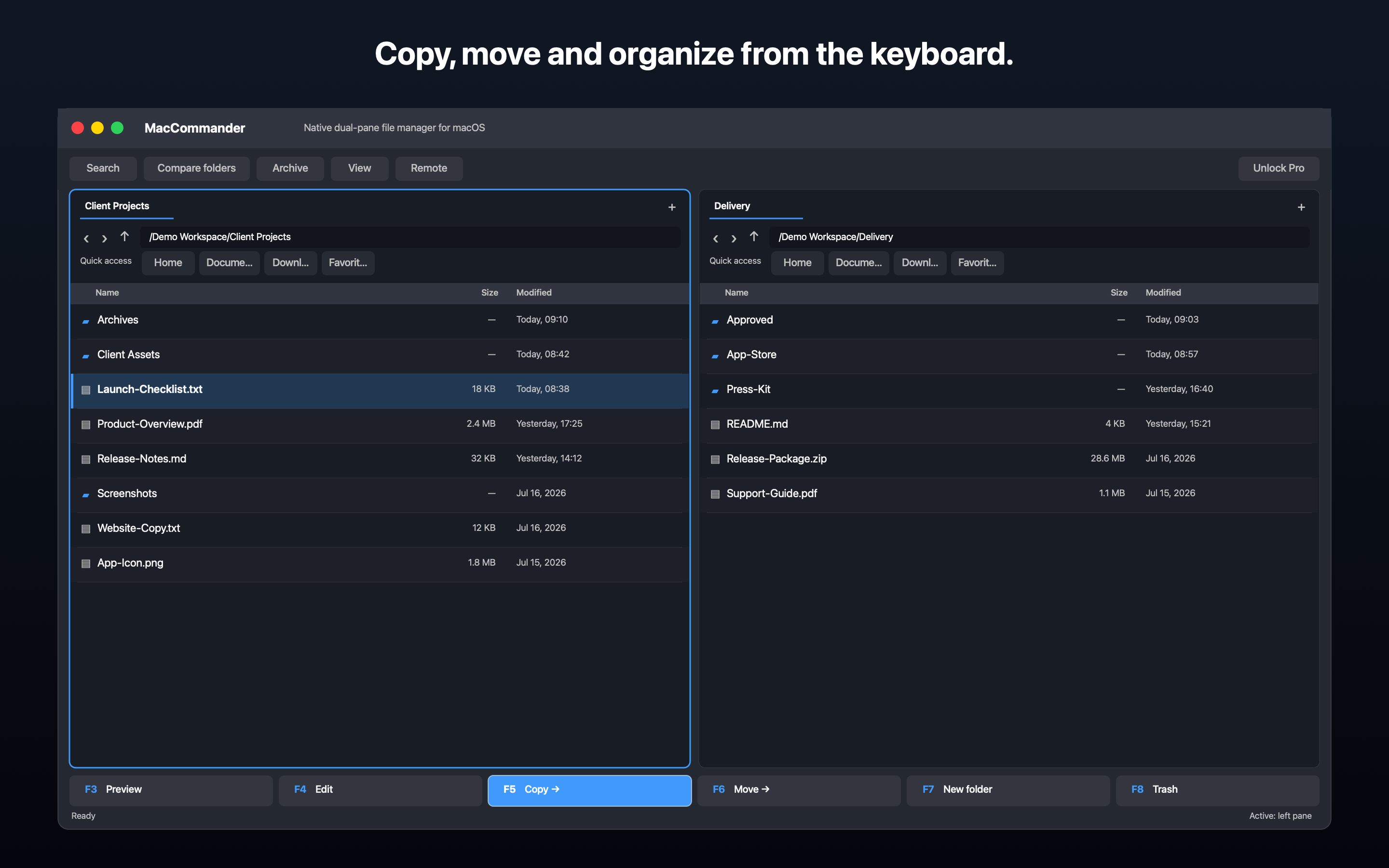
Task: Sort the left pane by Size column
Action: (490, 293)
